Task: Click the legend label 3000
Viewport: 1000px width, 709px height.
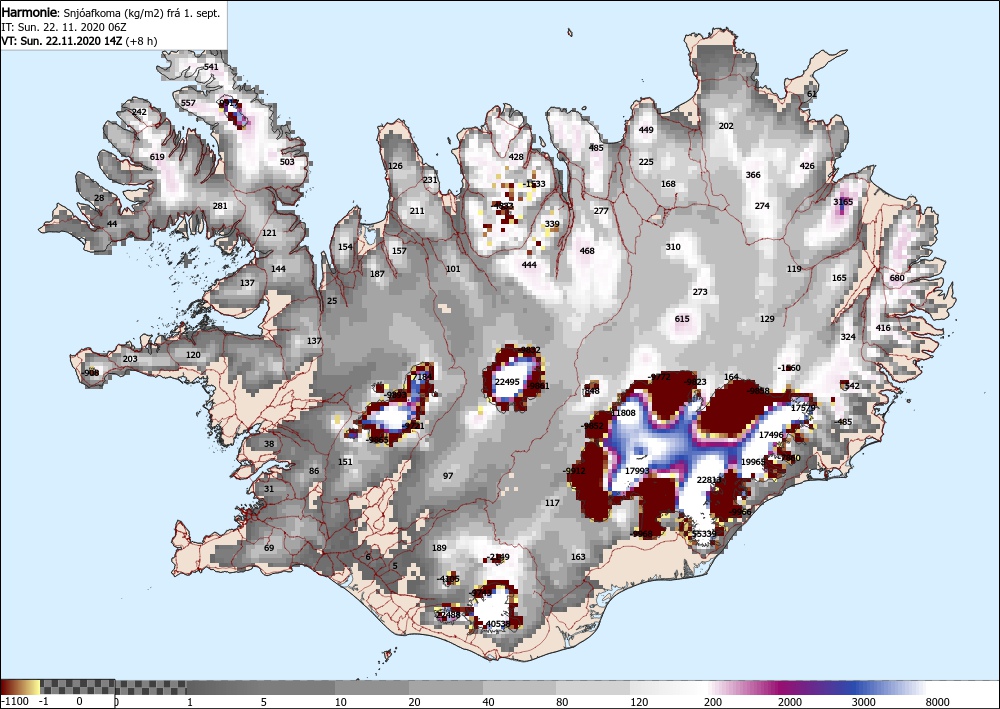Action: [864, 702]
